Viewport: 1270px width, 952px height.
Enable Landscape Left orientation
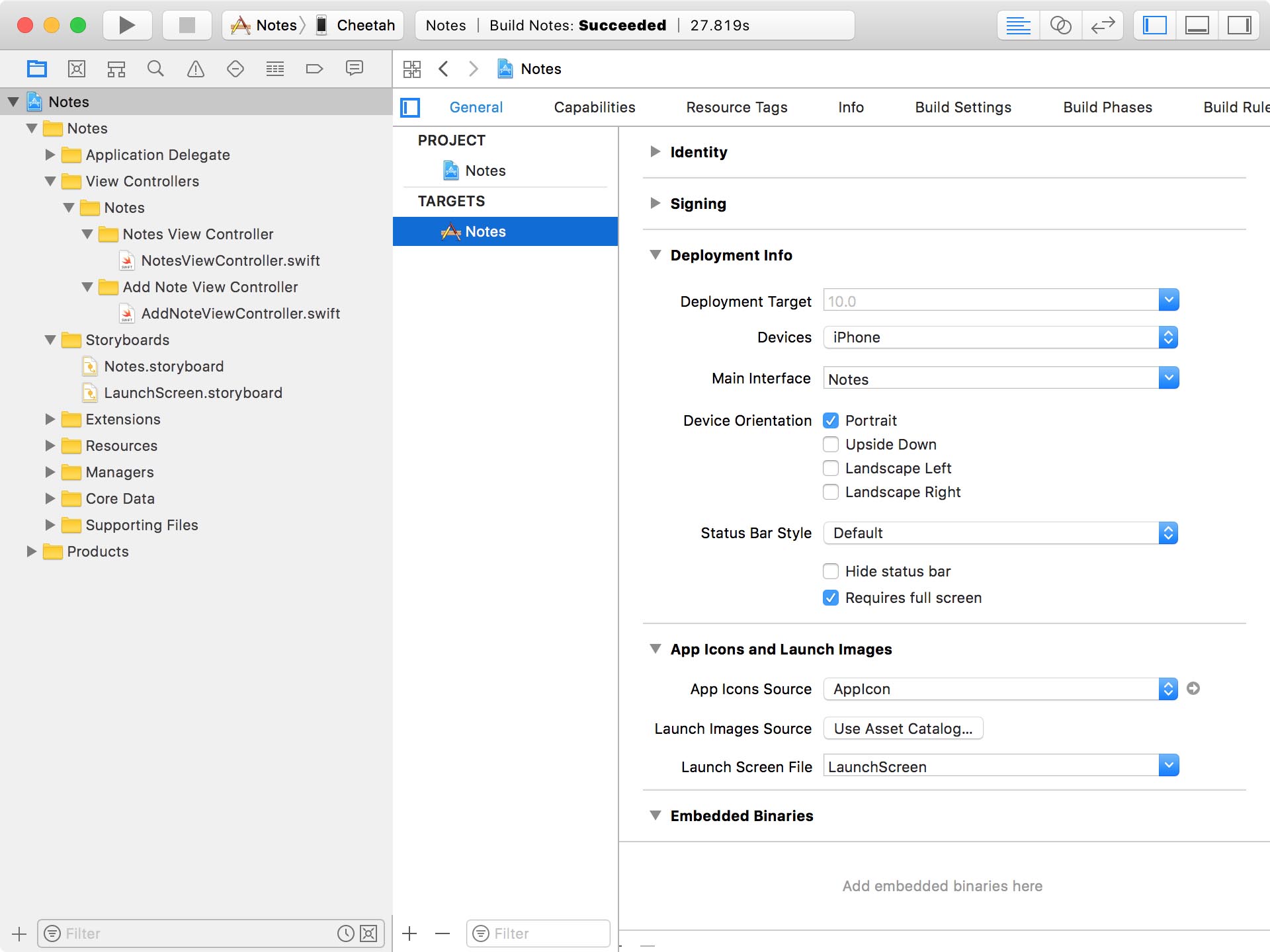point(831,468)
